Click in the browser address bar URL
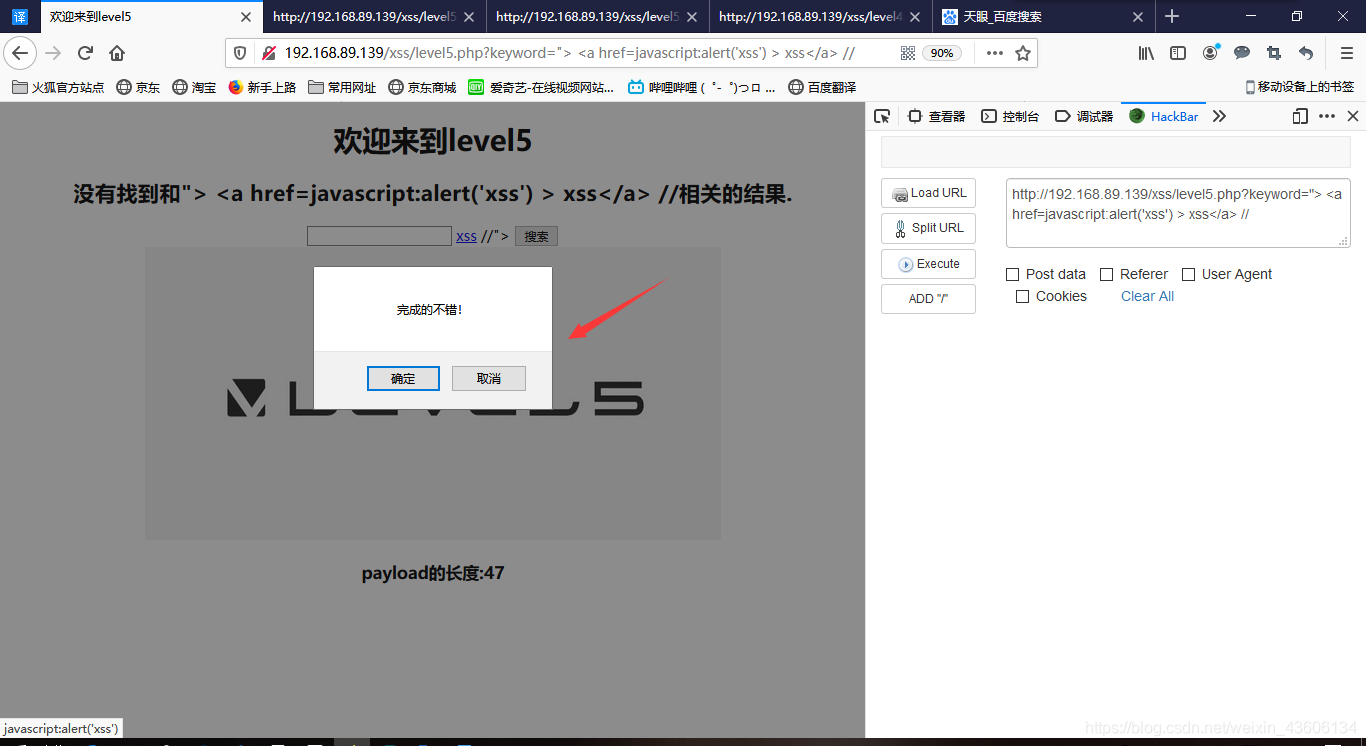 tap(570, 53)
